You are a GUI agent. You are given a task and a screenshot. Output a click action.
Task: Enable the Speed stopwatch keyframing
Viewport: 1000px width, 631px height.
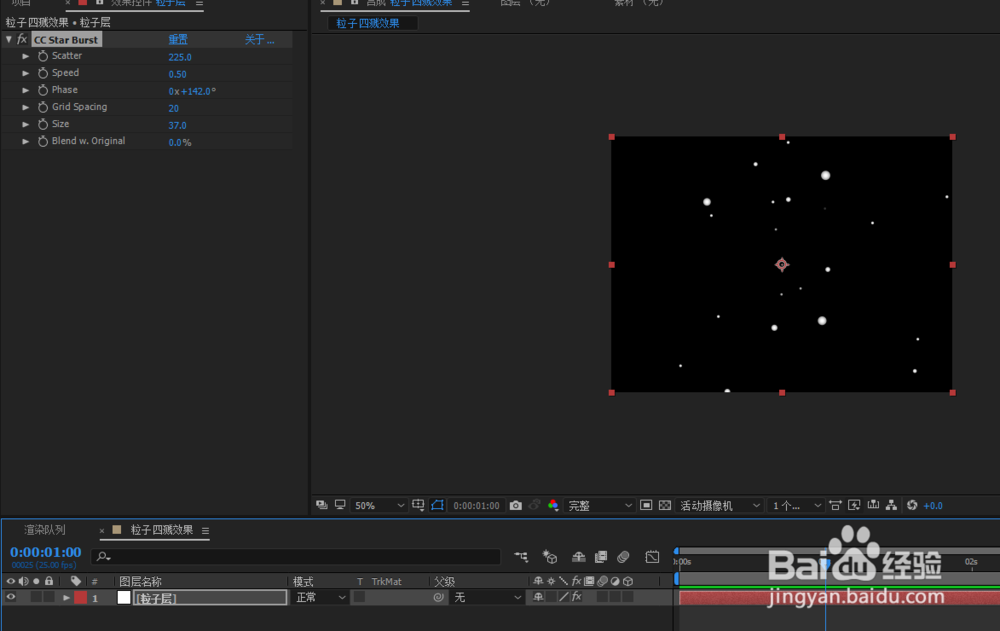[x=43, y=73]
